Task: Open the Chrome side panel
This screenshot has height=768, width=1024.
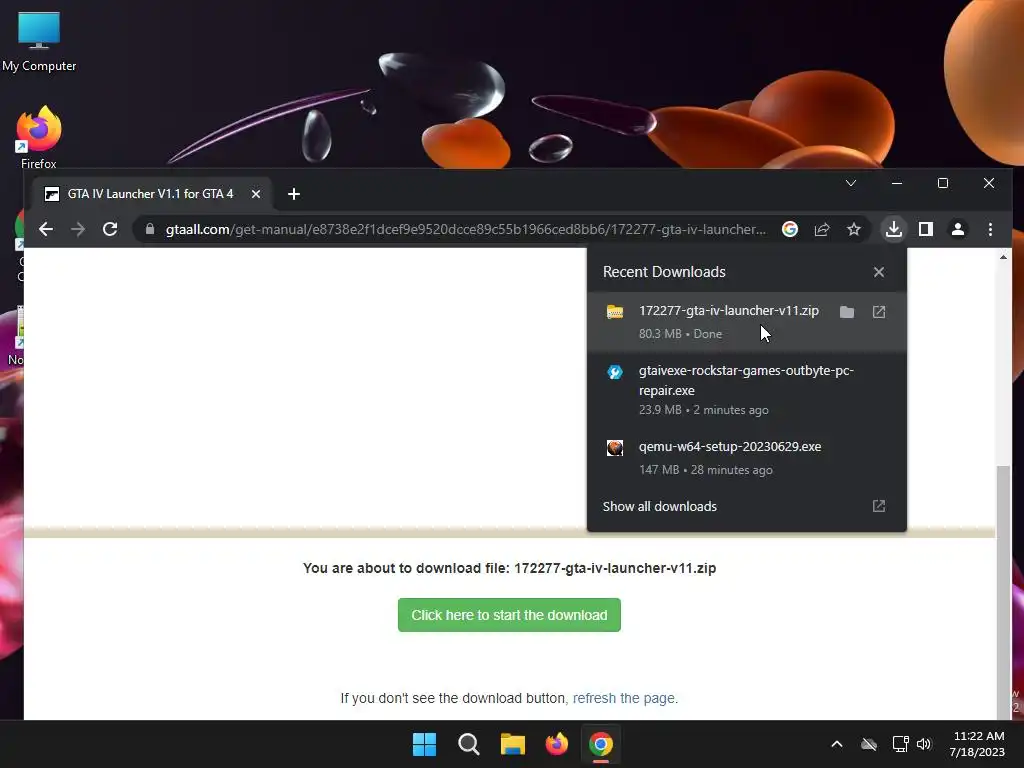Action: pyautogui.click(x=925, y=229)
